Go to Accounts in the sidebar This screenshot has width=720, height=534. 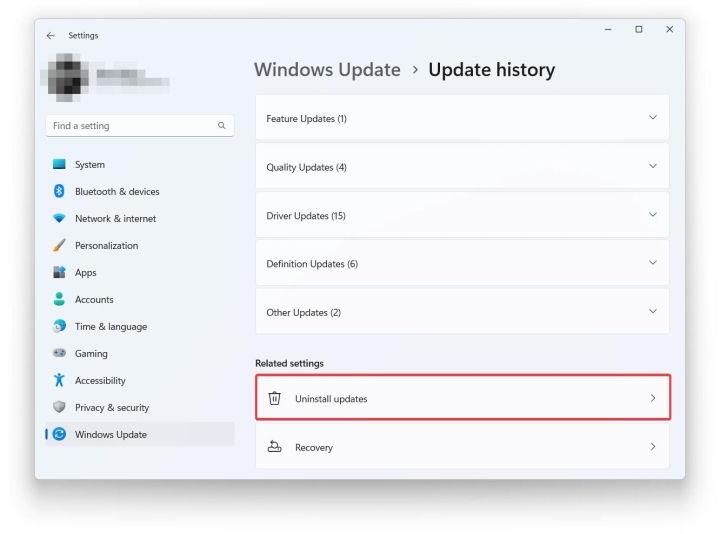pyautogui.click(x=94, y=300)
